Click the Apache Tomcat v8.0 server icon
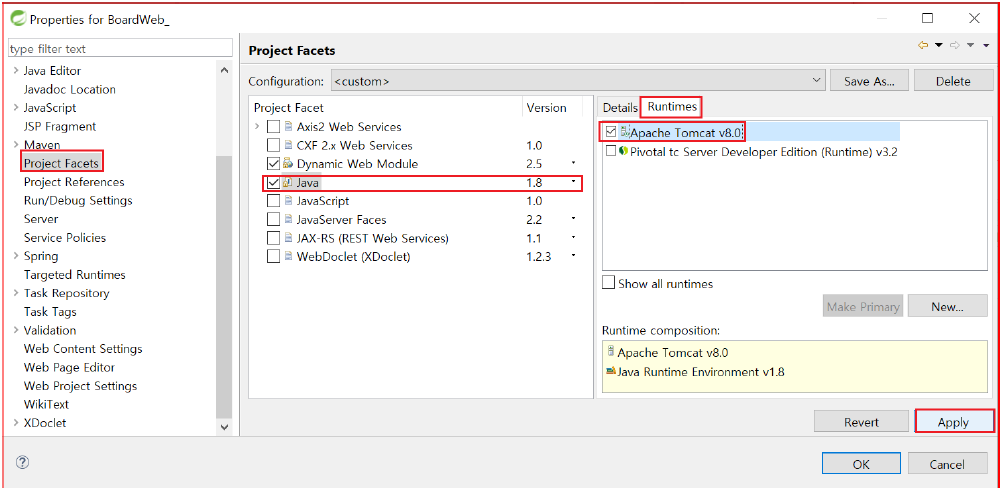The image size is (1004, 491). tap(625, 131)
